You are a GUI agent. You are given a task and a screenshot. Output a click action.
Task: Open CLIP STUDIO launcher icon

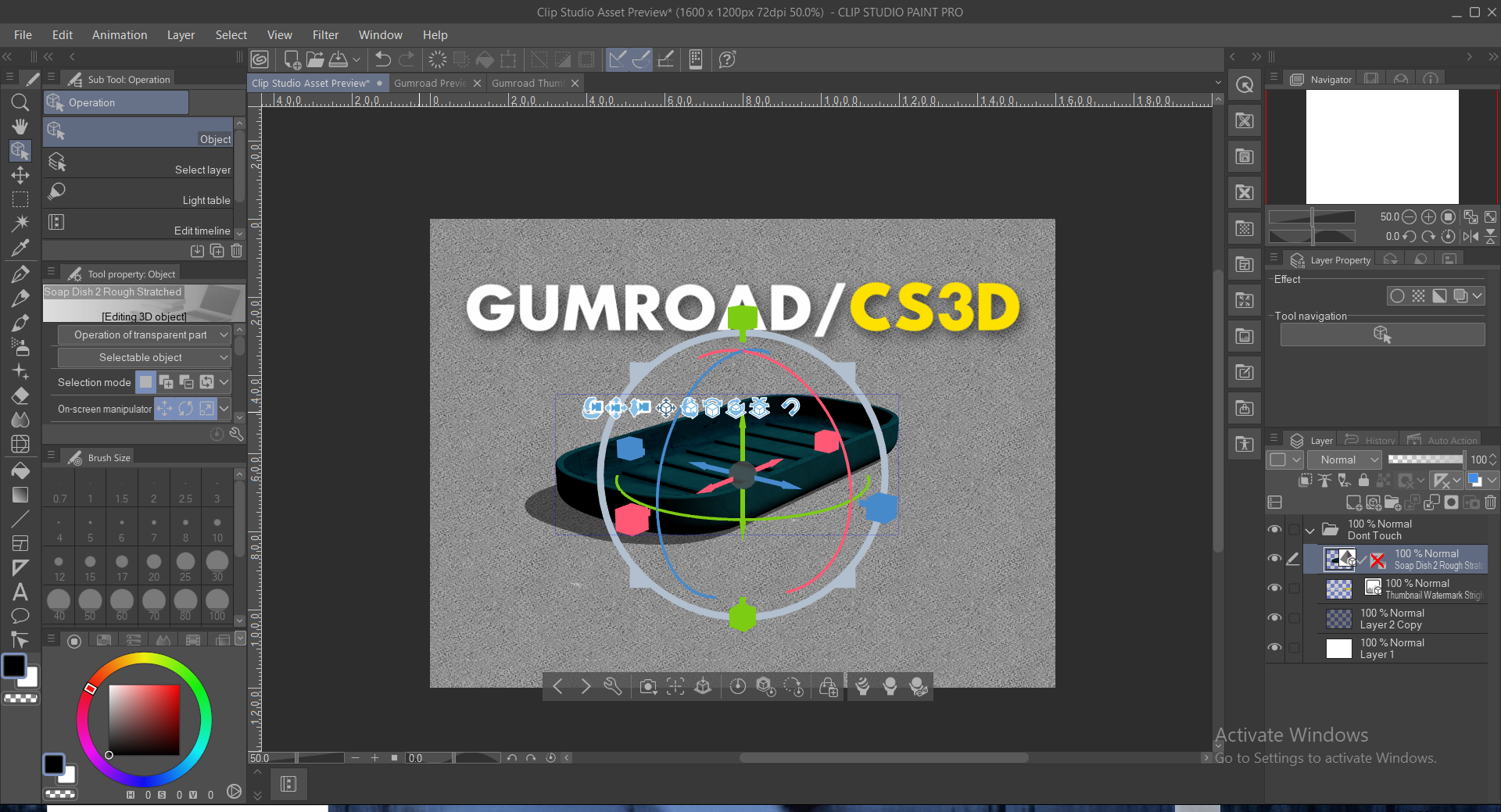click(260, 59)
